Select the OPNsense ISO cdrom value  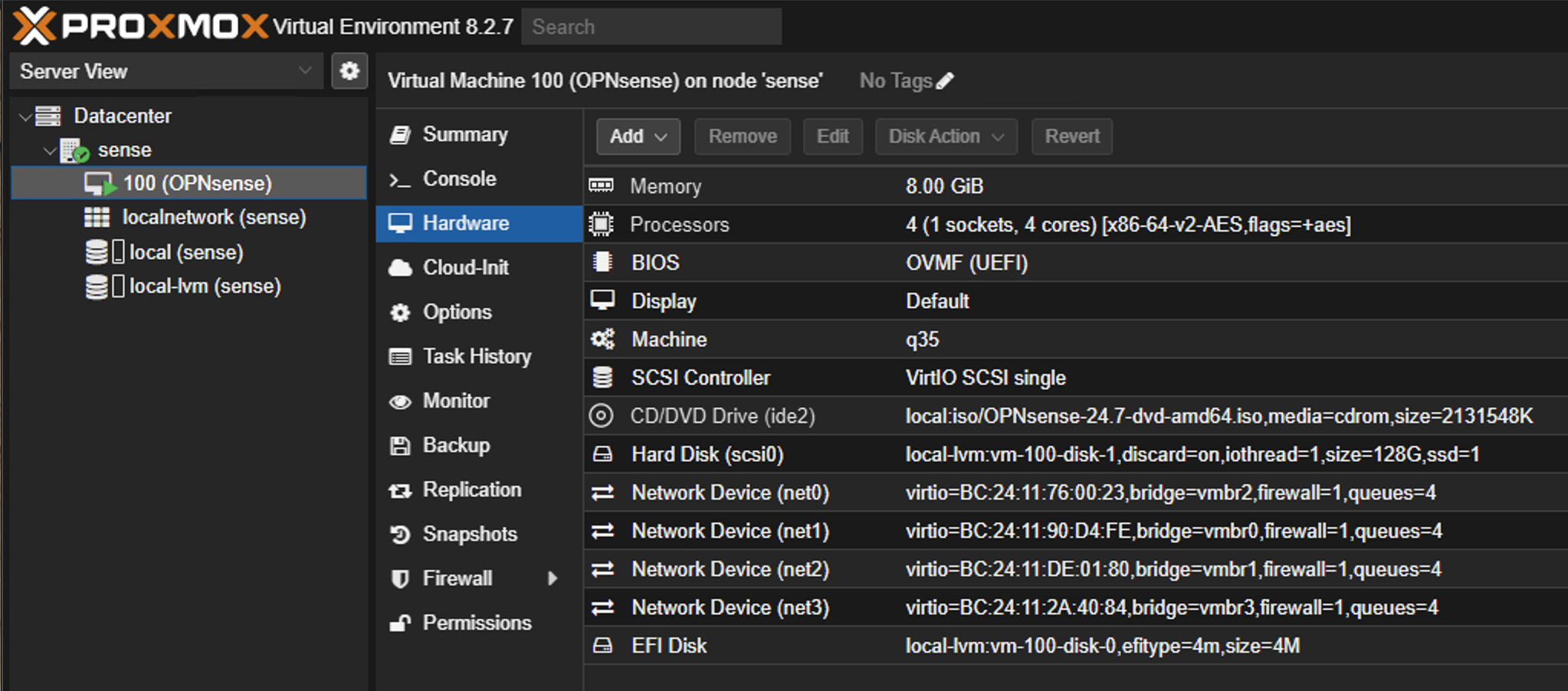click(x=1219, y=416)
